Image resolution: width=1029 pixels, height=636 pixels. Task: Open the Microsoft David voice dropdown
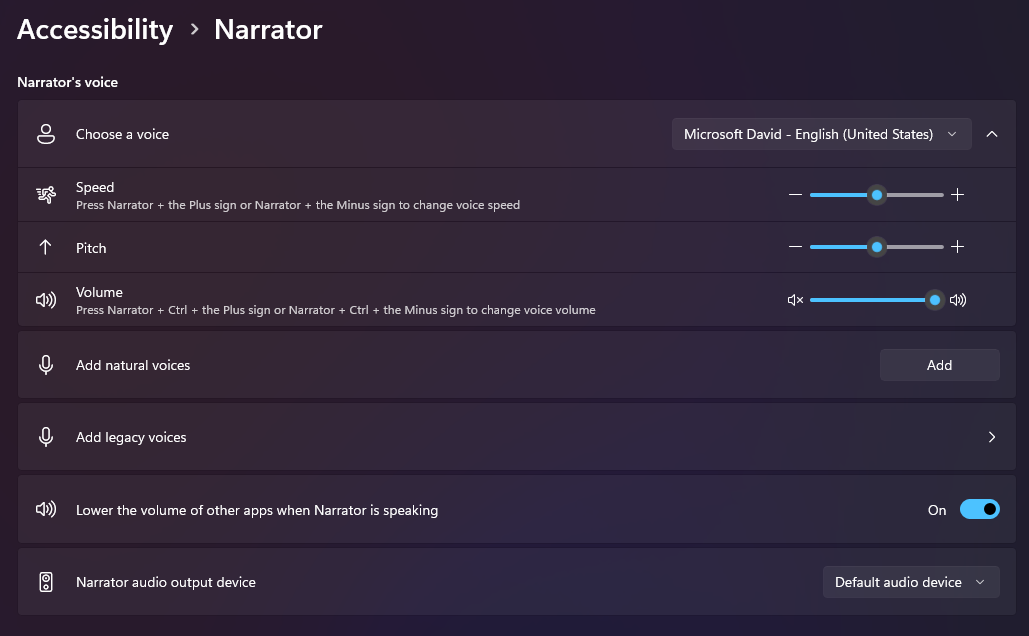click(821, 134)
